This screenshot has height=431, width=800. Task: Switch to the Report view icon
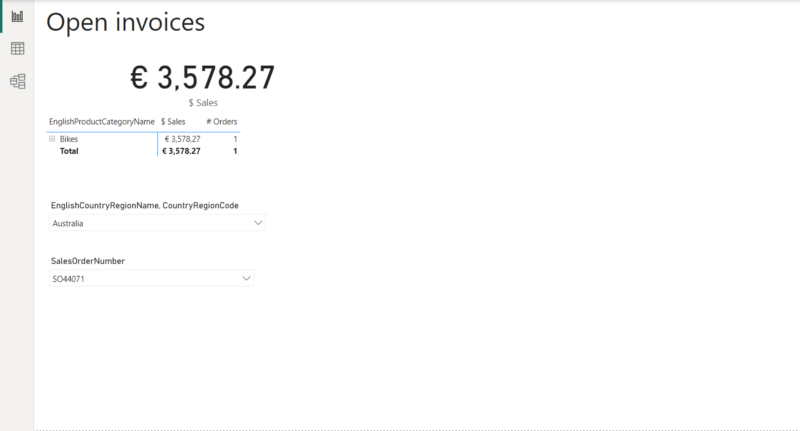17,16
